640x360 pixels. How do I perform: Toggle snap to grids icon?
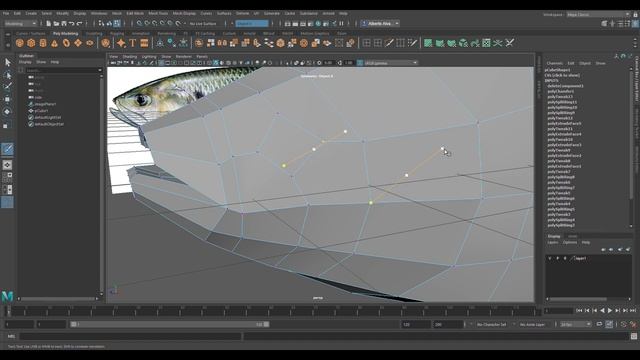pyautogui.click(x=140, y=24)
